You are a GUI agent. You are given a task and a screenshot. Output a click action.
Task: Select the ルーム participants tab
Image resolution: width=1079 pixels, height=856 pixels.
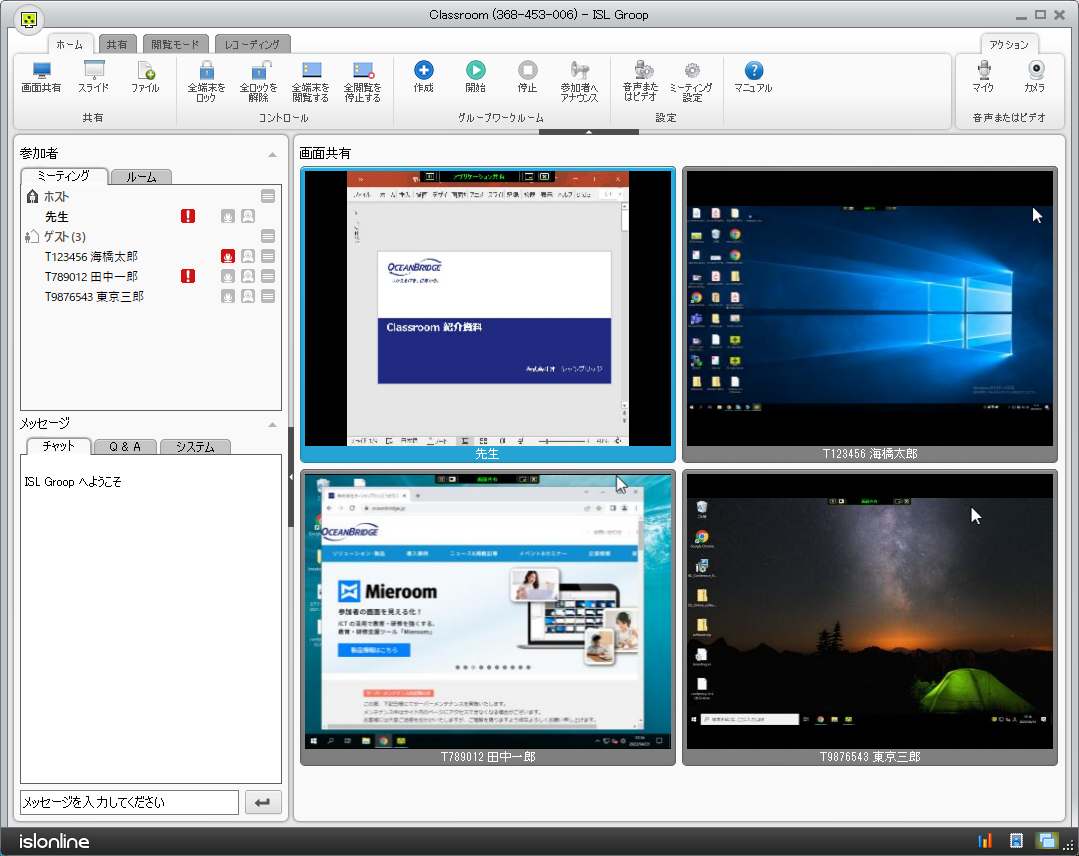click(141, 177)
